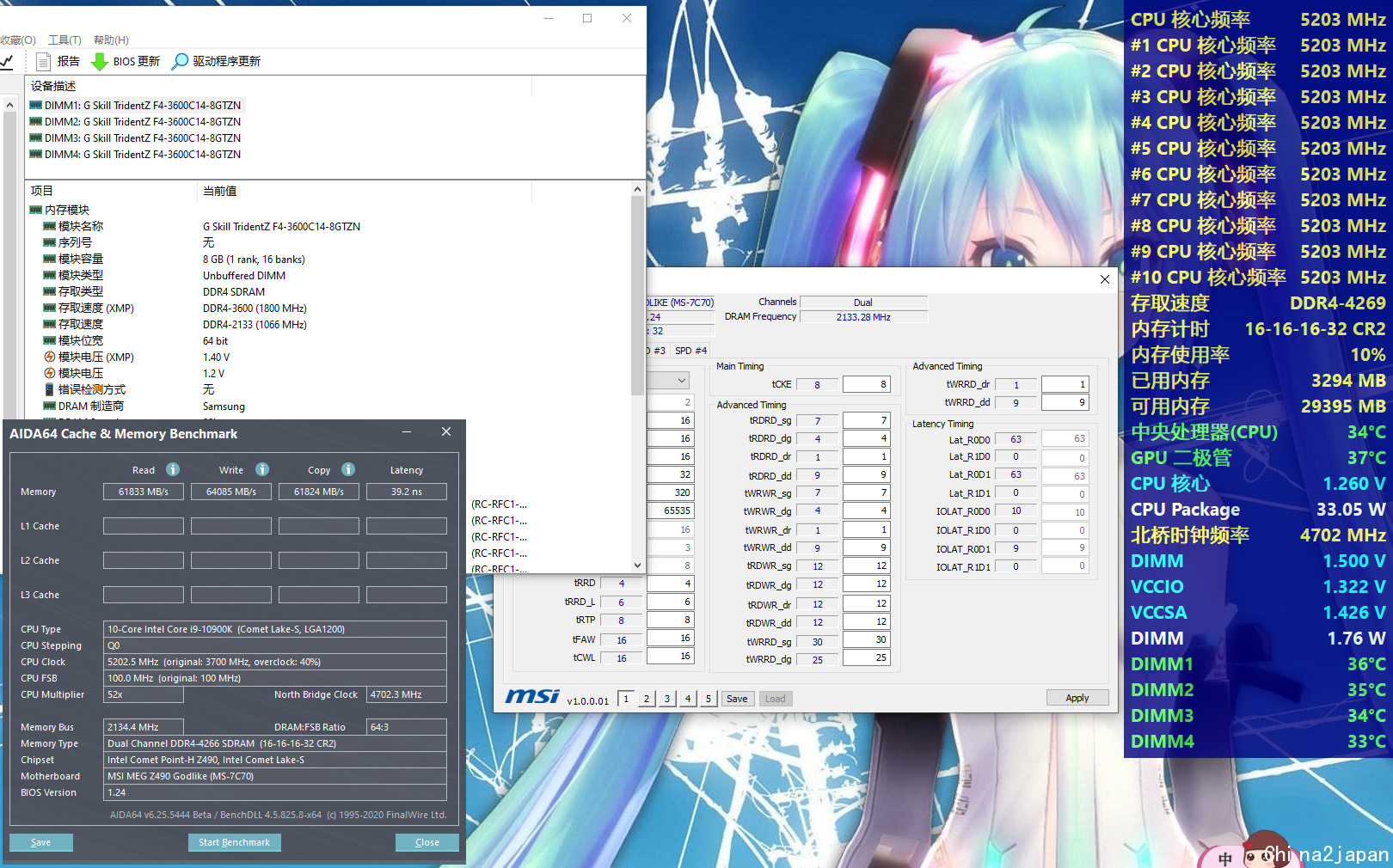Open the report (报告) toolbar icon
This screenshot has height=868, width=1393.
[43, 61]
